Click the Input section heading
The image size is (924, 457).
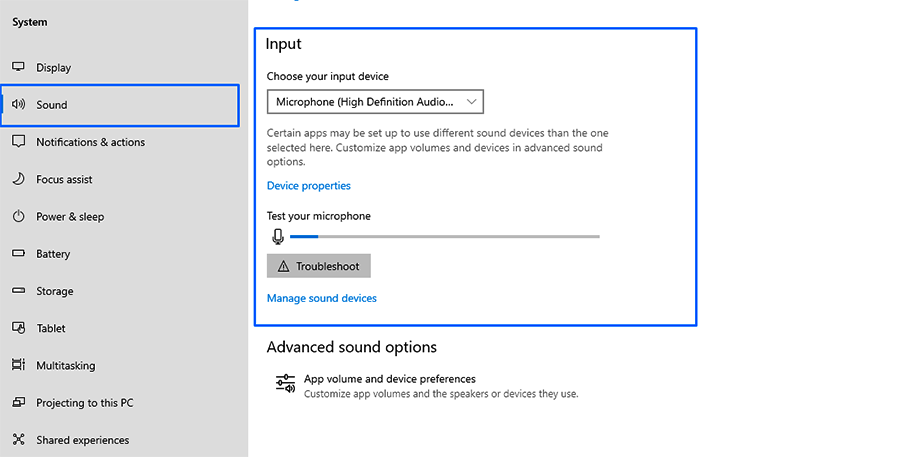pos(283,44)
